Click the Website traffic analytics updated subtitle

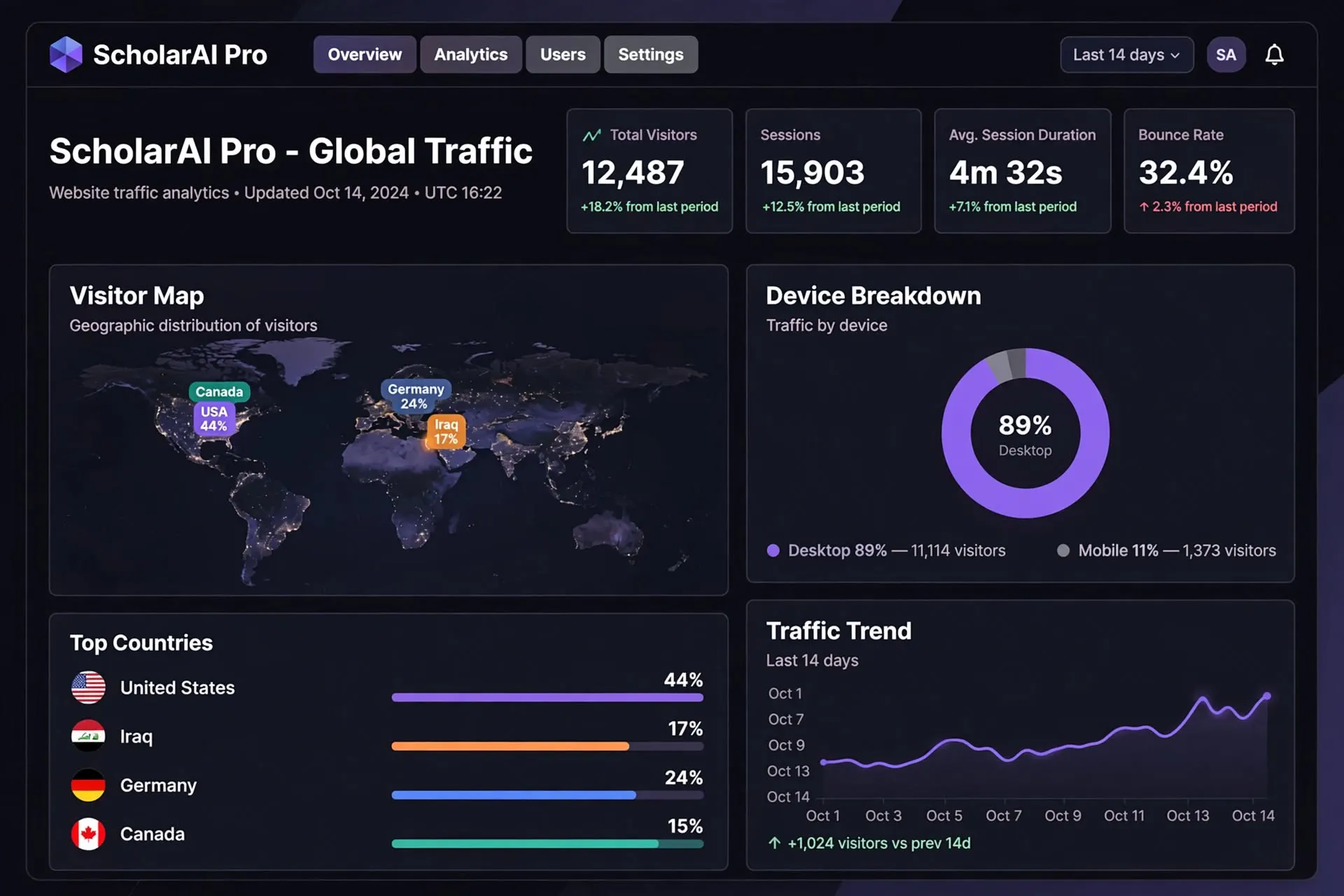click(275, 192)
